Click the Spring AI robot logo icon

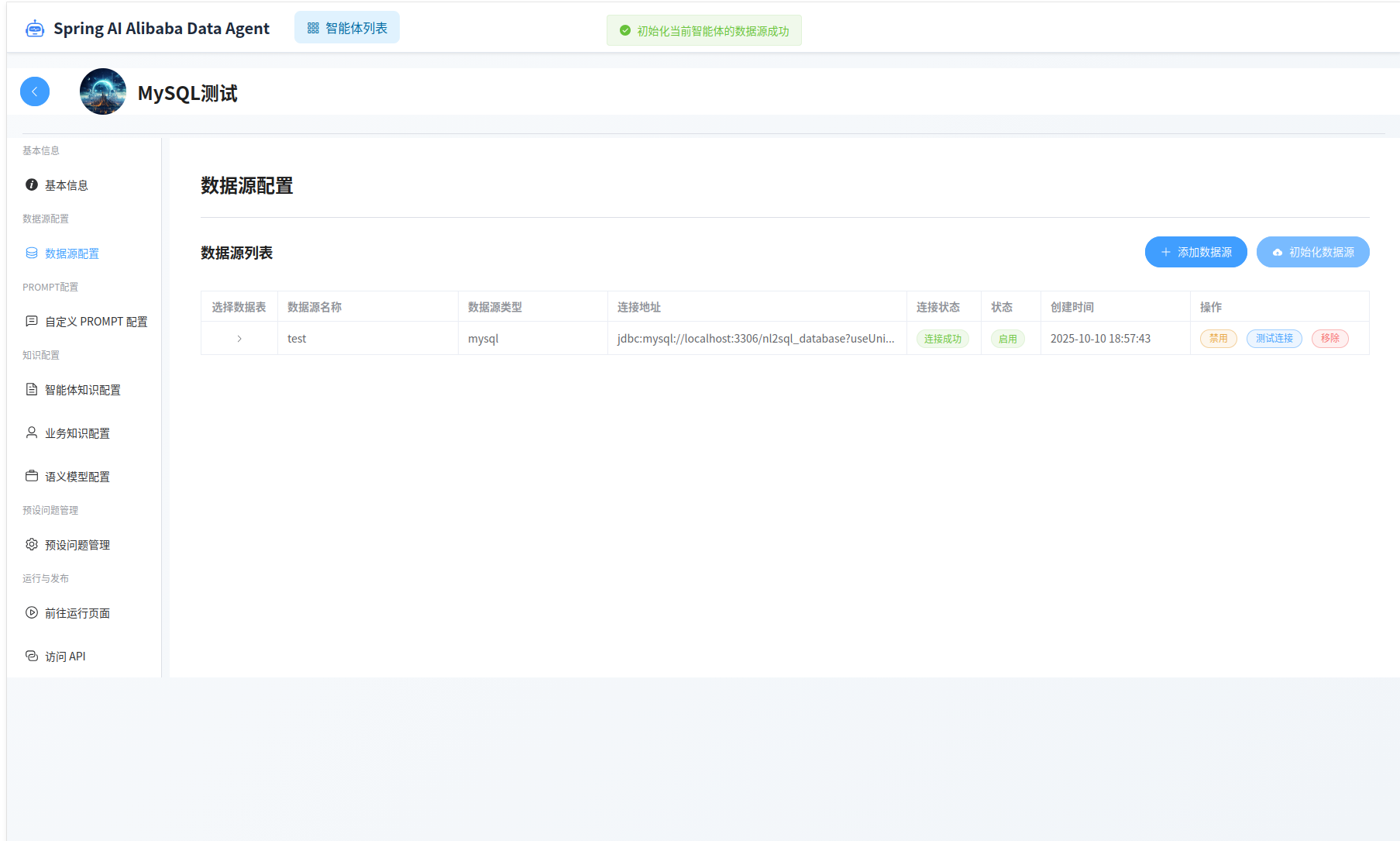(35, 29)
